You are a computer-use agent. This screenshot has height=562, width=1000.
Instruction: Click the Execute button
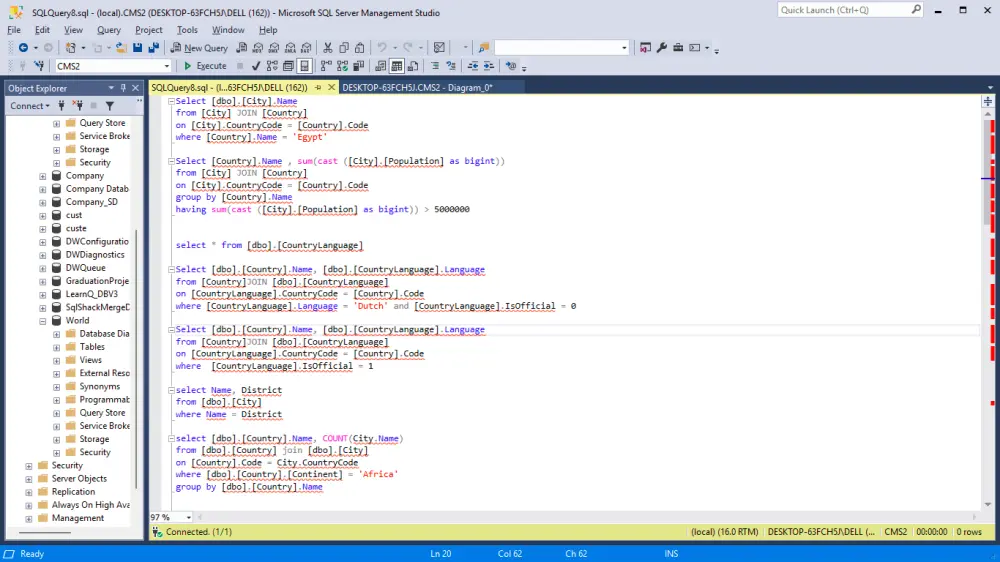(205, 66)
